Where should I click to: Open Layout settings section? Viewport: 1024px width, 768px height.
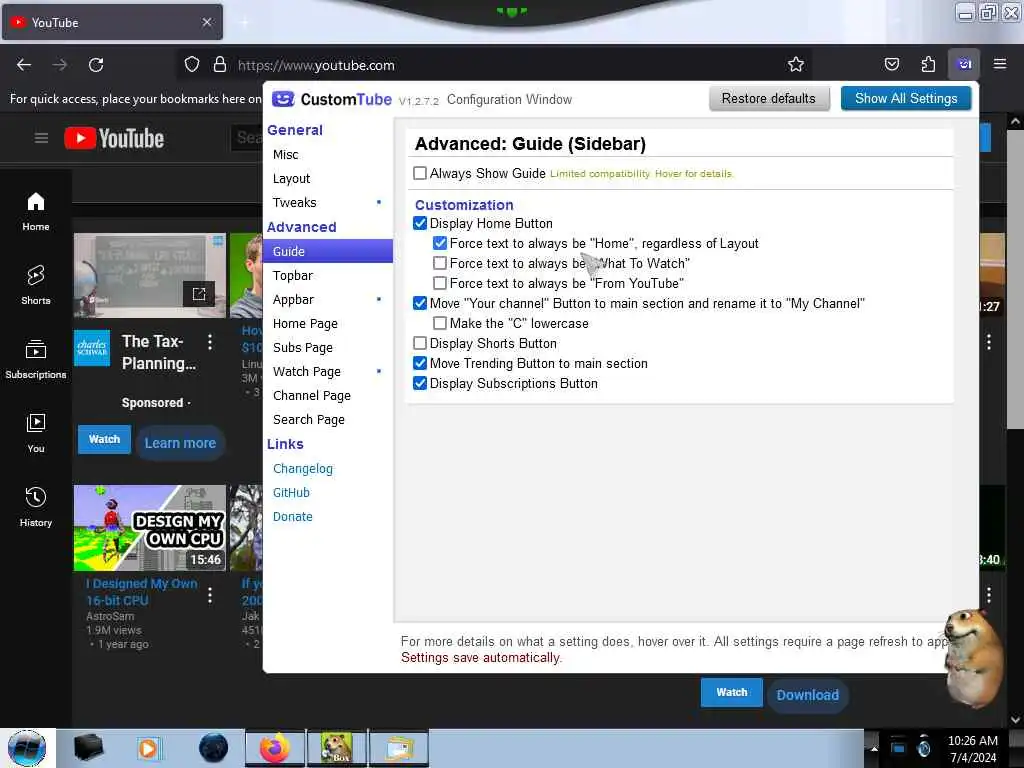328,179
